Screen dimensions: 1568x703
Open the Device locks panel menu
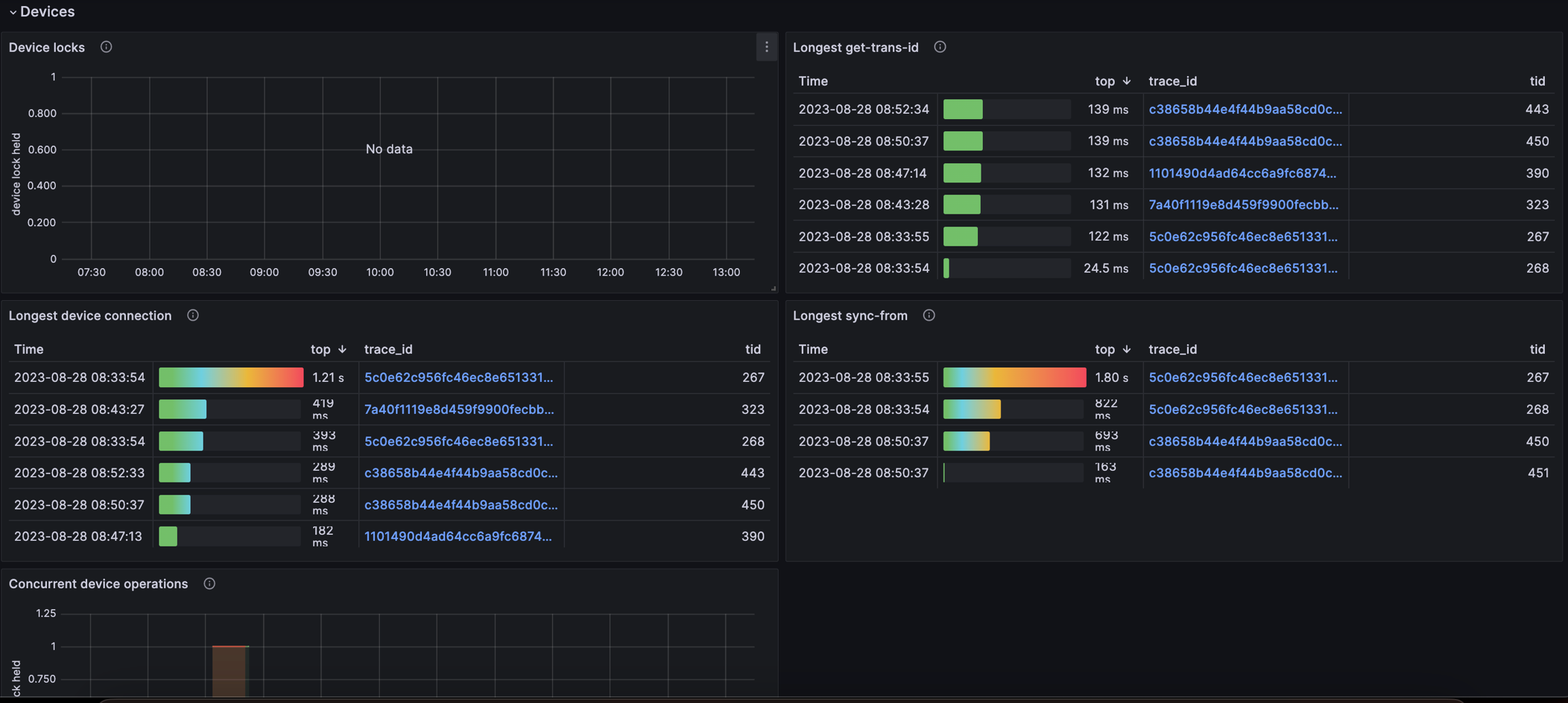click(766, 47)
